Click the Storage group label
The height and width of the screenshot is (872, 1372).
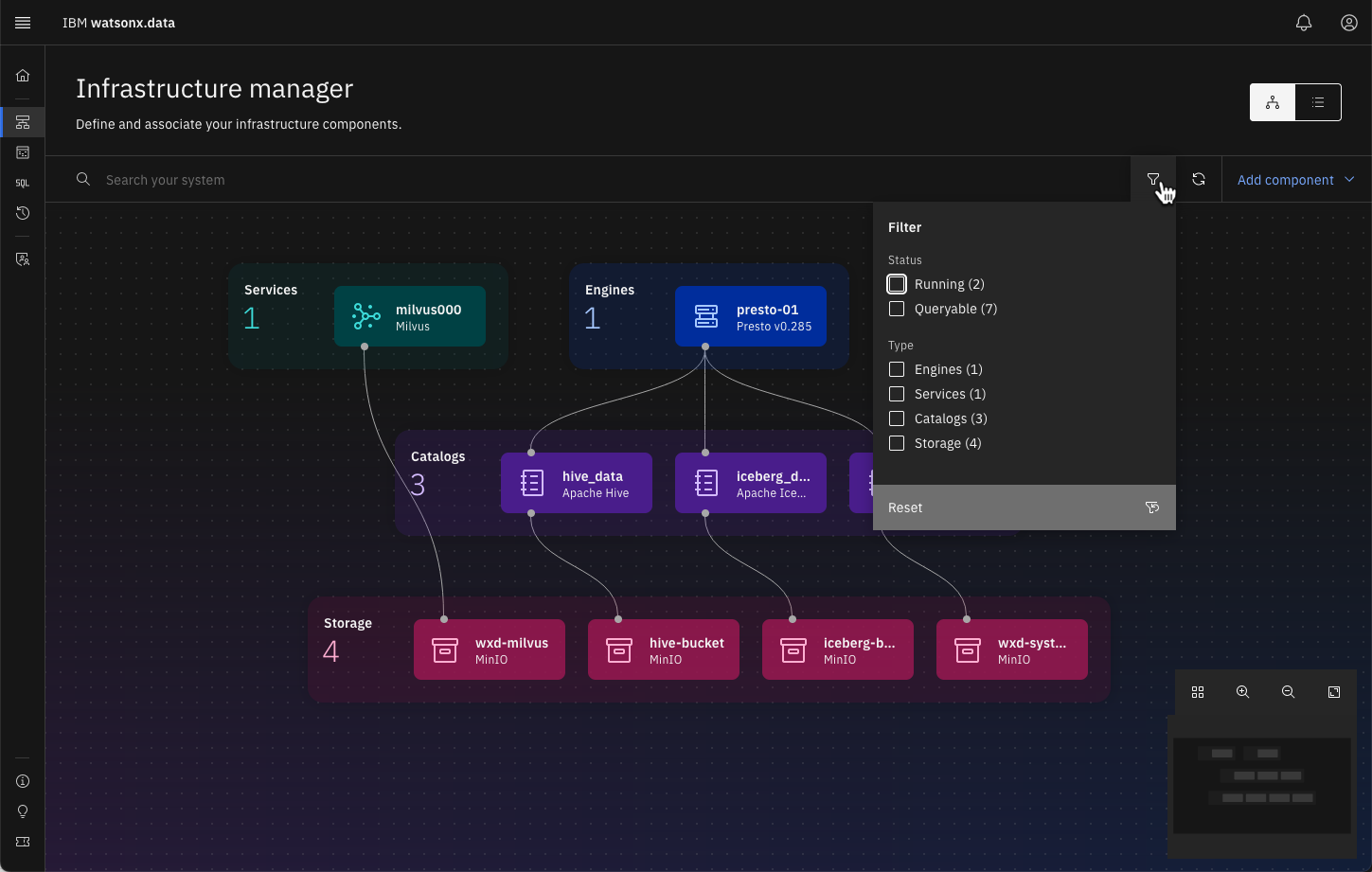347,623
